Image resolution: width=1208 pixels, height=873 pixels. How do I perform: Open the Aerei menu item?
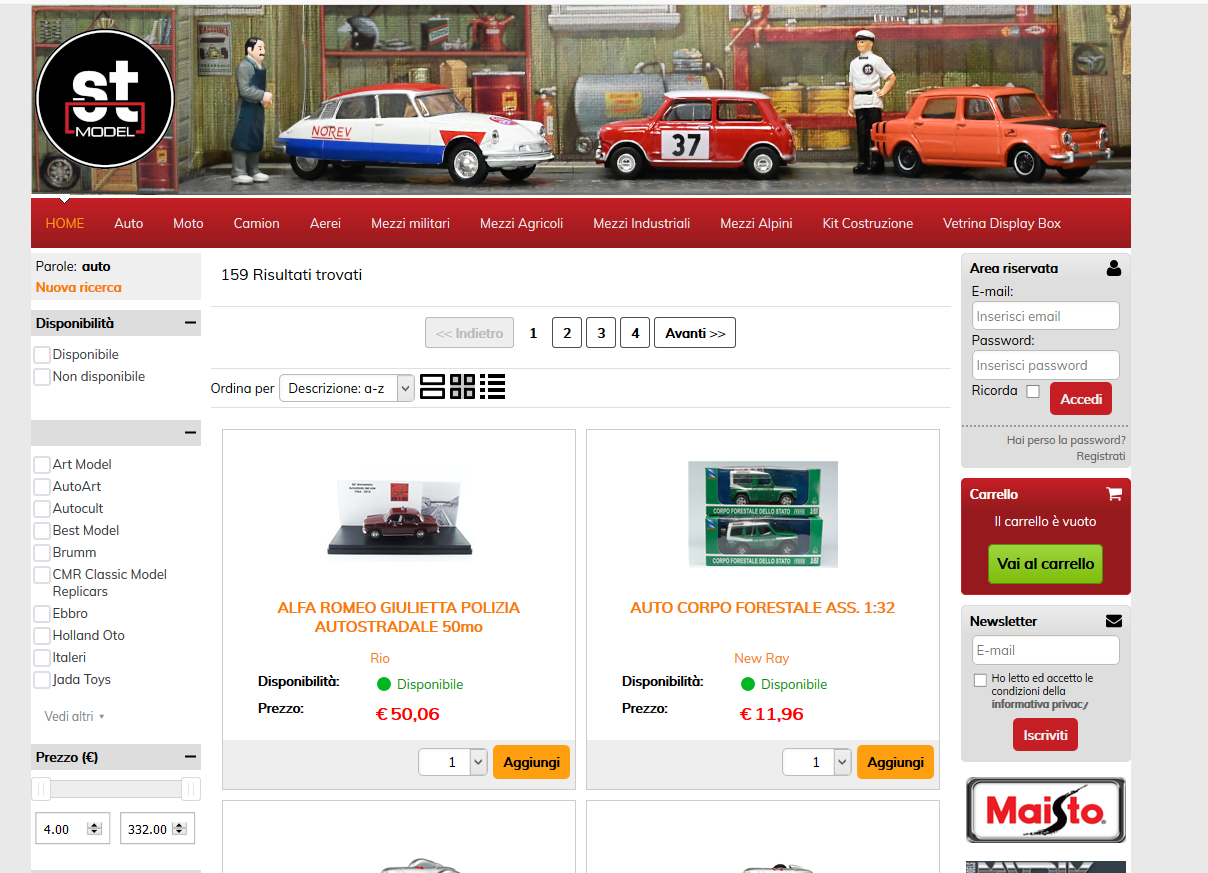click(x=325, y=223)
